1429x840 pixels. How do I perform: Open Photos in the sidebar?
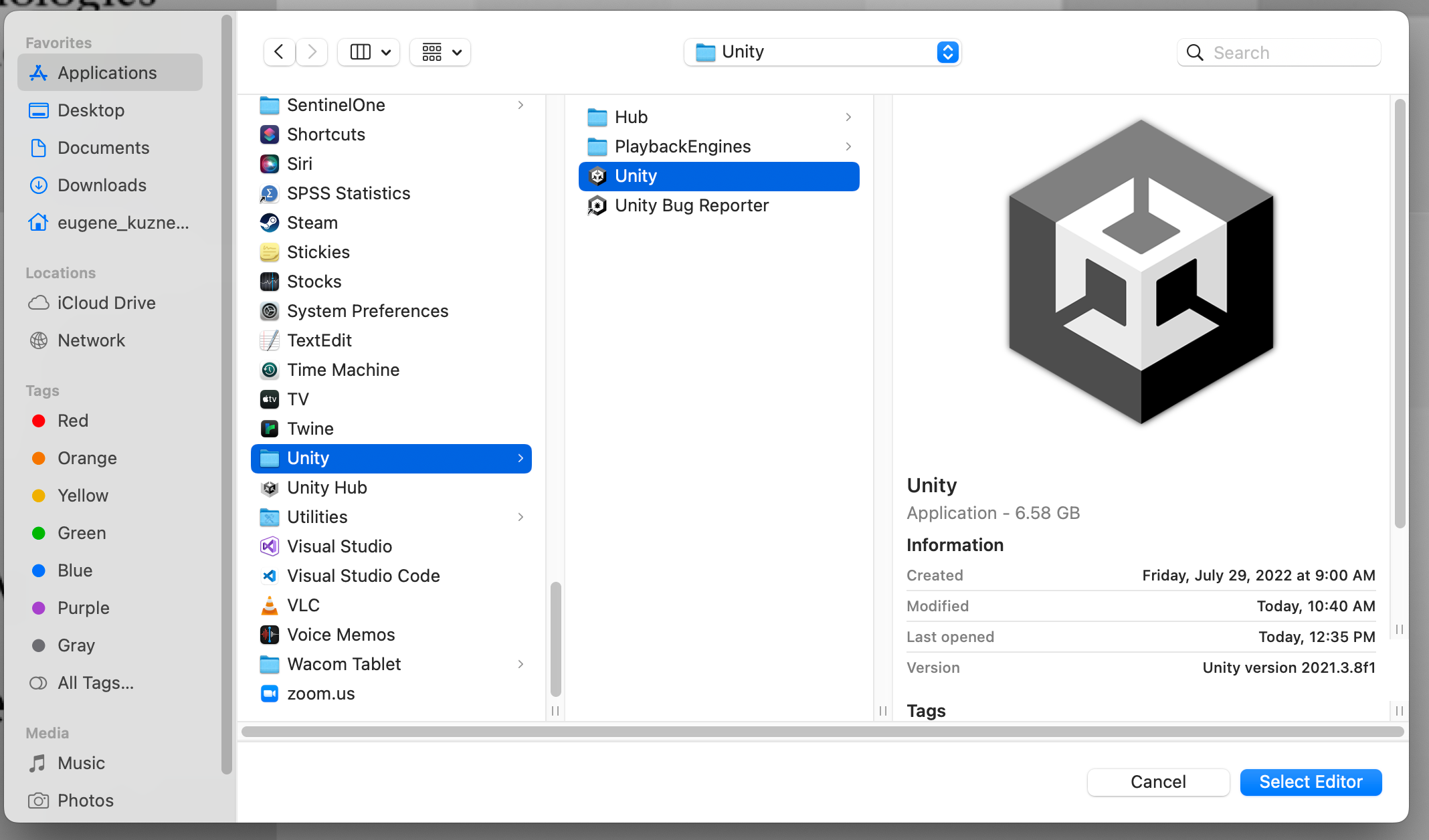pos(110,800)
